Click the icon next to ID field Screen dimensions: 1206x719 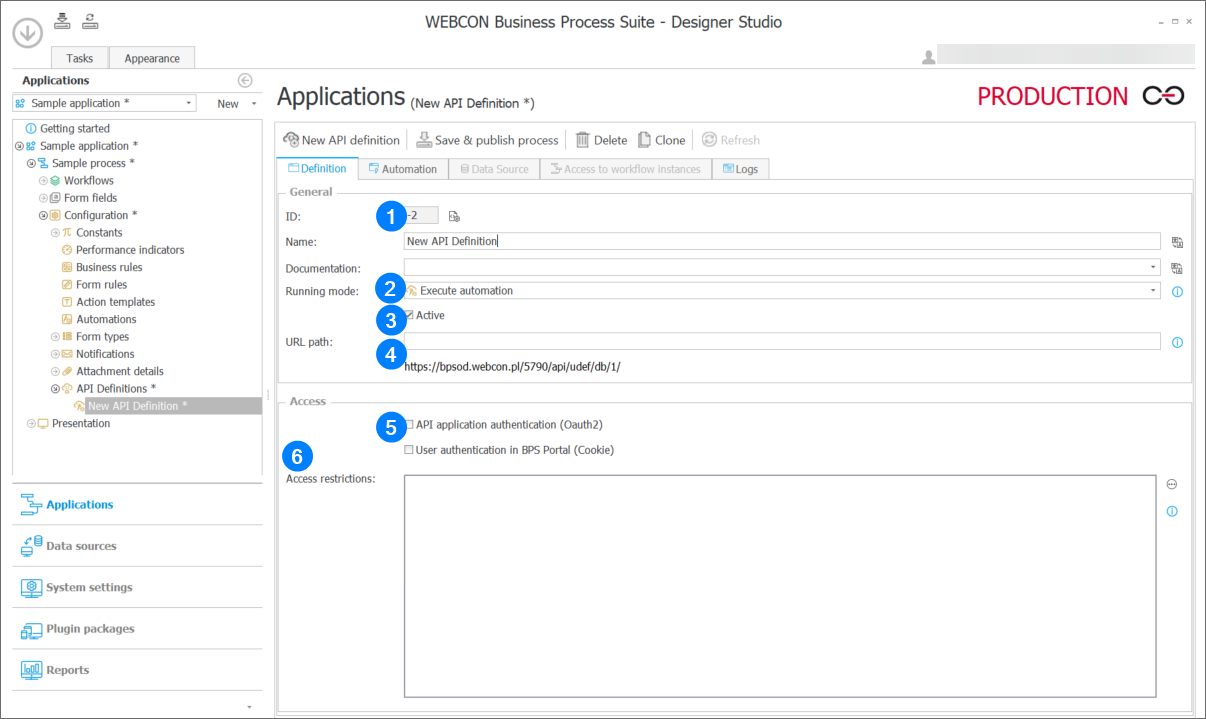[x=454, y=216]
